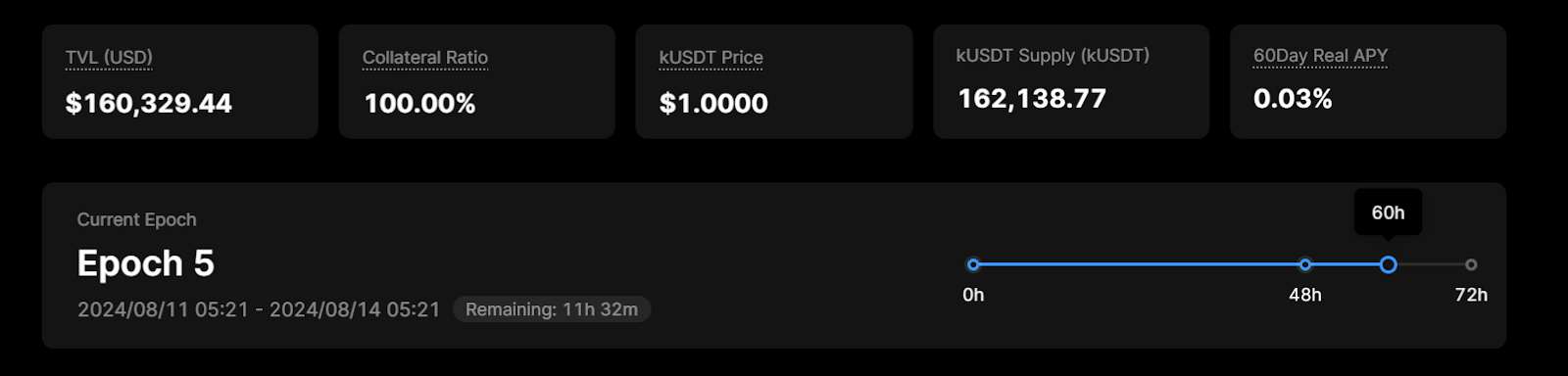Click the kUSDT Price underlined label
The height and width of the screenshot is (376, 1568).
pyautogui.click(x=710, y=57)
